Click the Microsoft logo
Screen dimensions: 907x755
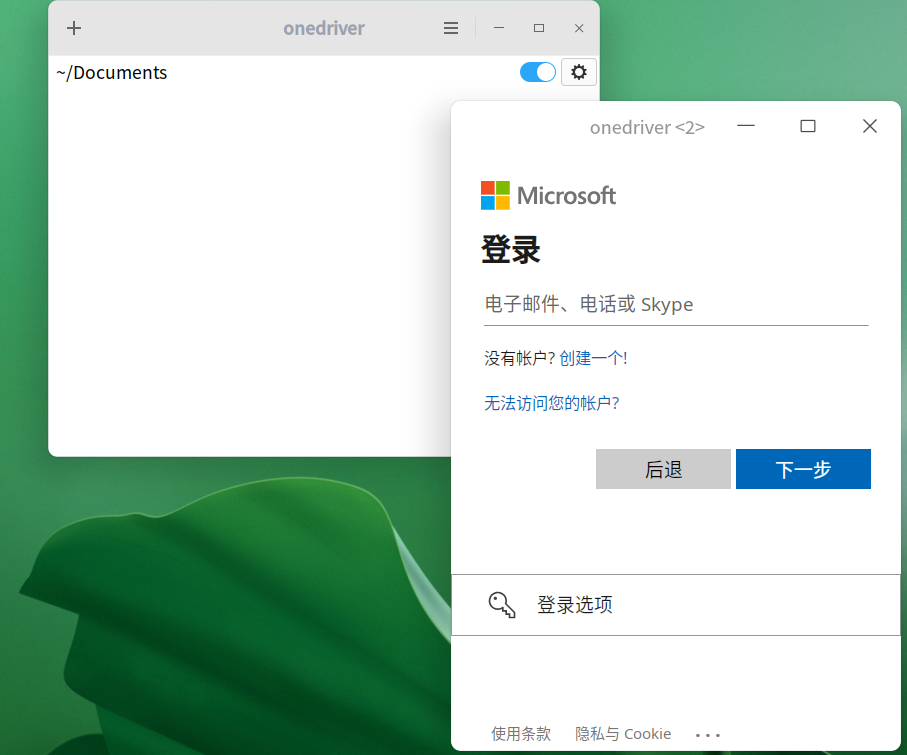pyautogui.click(x=548, y=196)
